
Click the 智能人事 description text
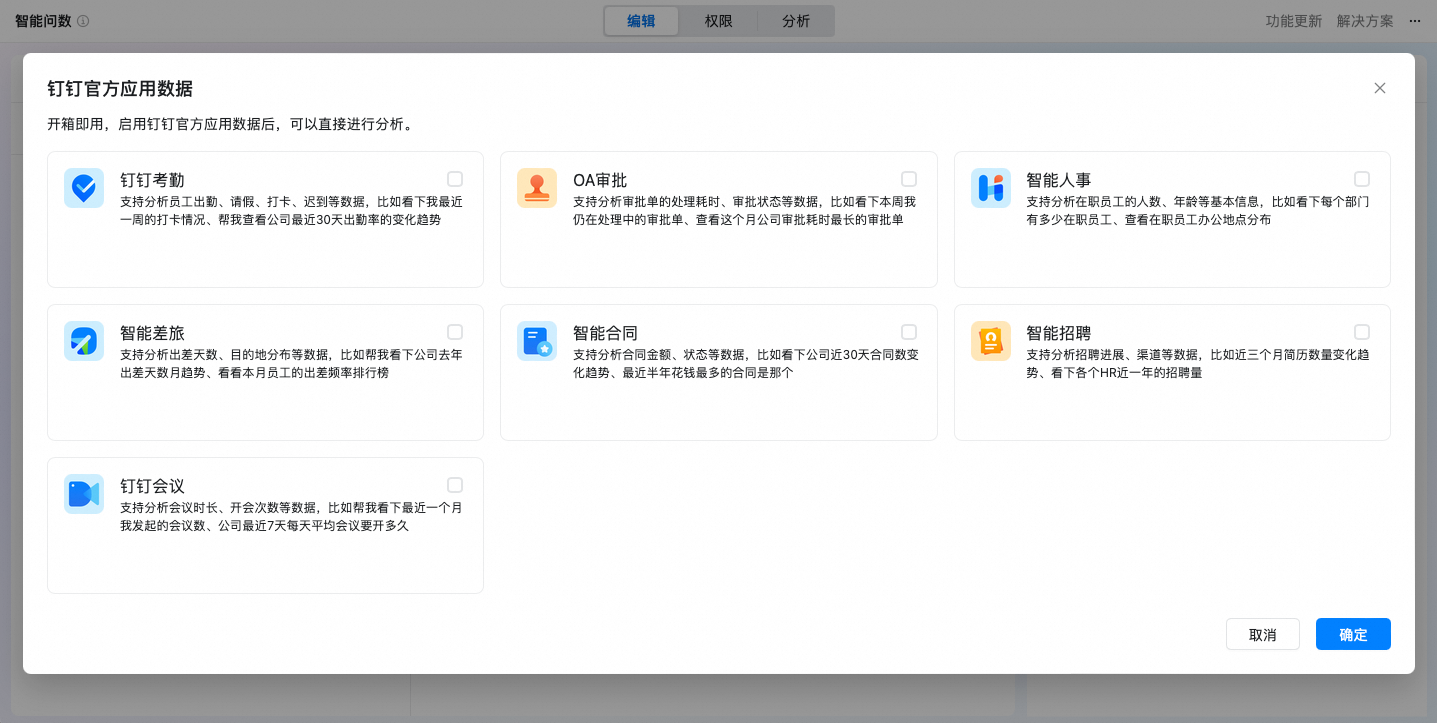1198,211
